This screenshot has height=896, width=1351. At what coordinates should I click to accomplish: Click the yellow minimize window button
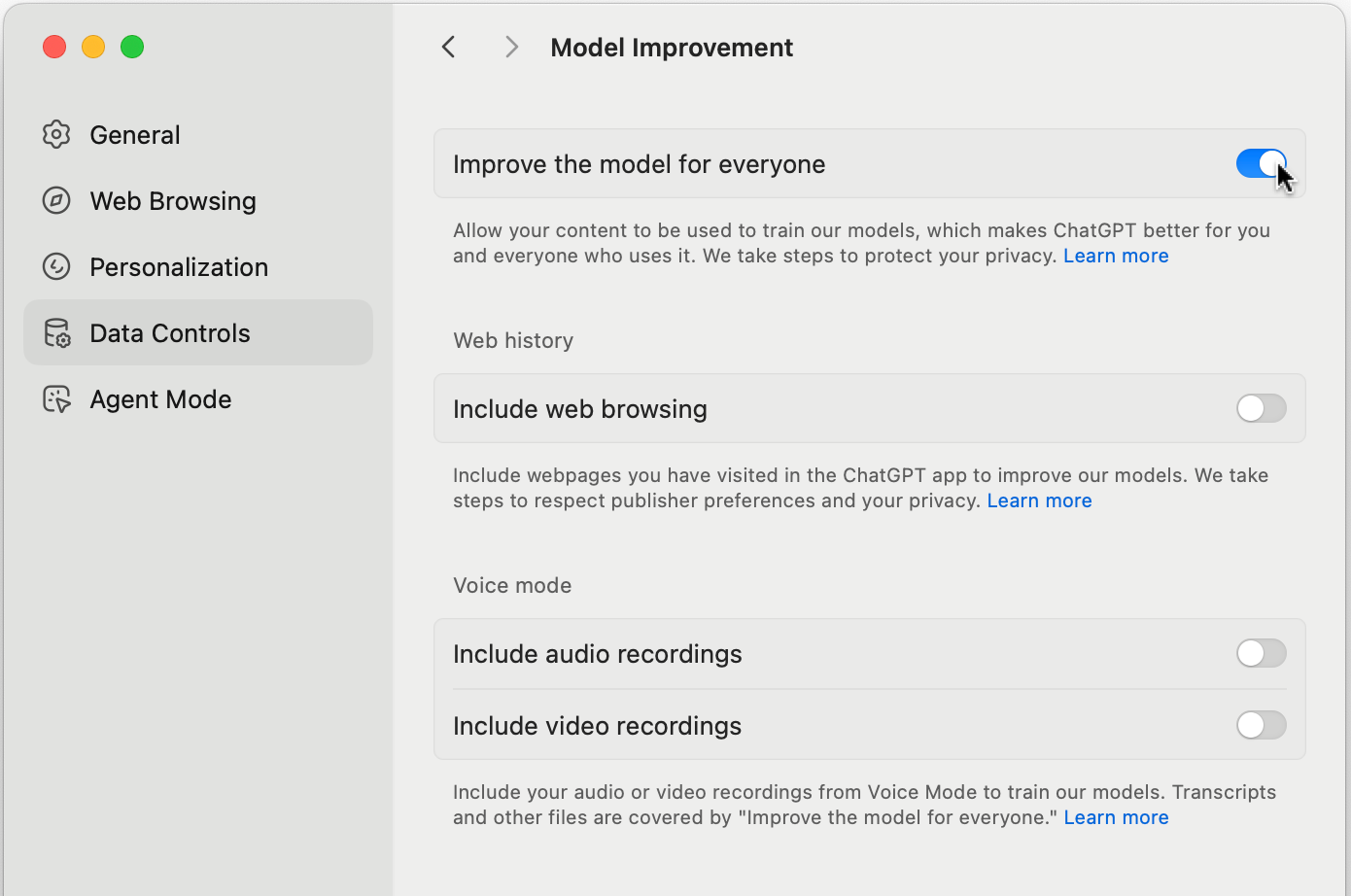(x=93, y=47)
